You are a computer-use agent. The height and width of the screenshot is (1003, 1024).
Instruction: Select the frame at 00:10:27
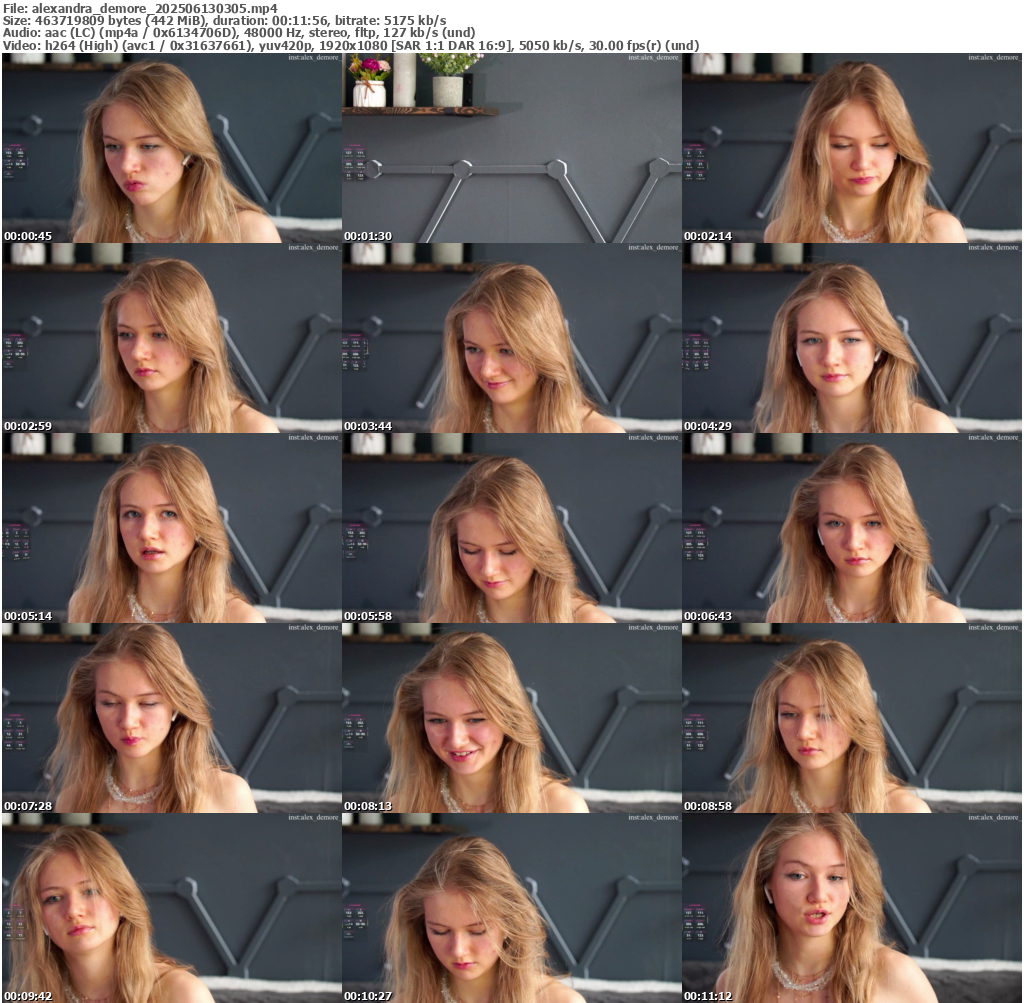(511, 908)
